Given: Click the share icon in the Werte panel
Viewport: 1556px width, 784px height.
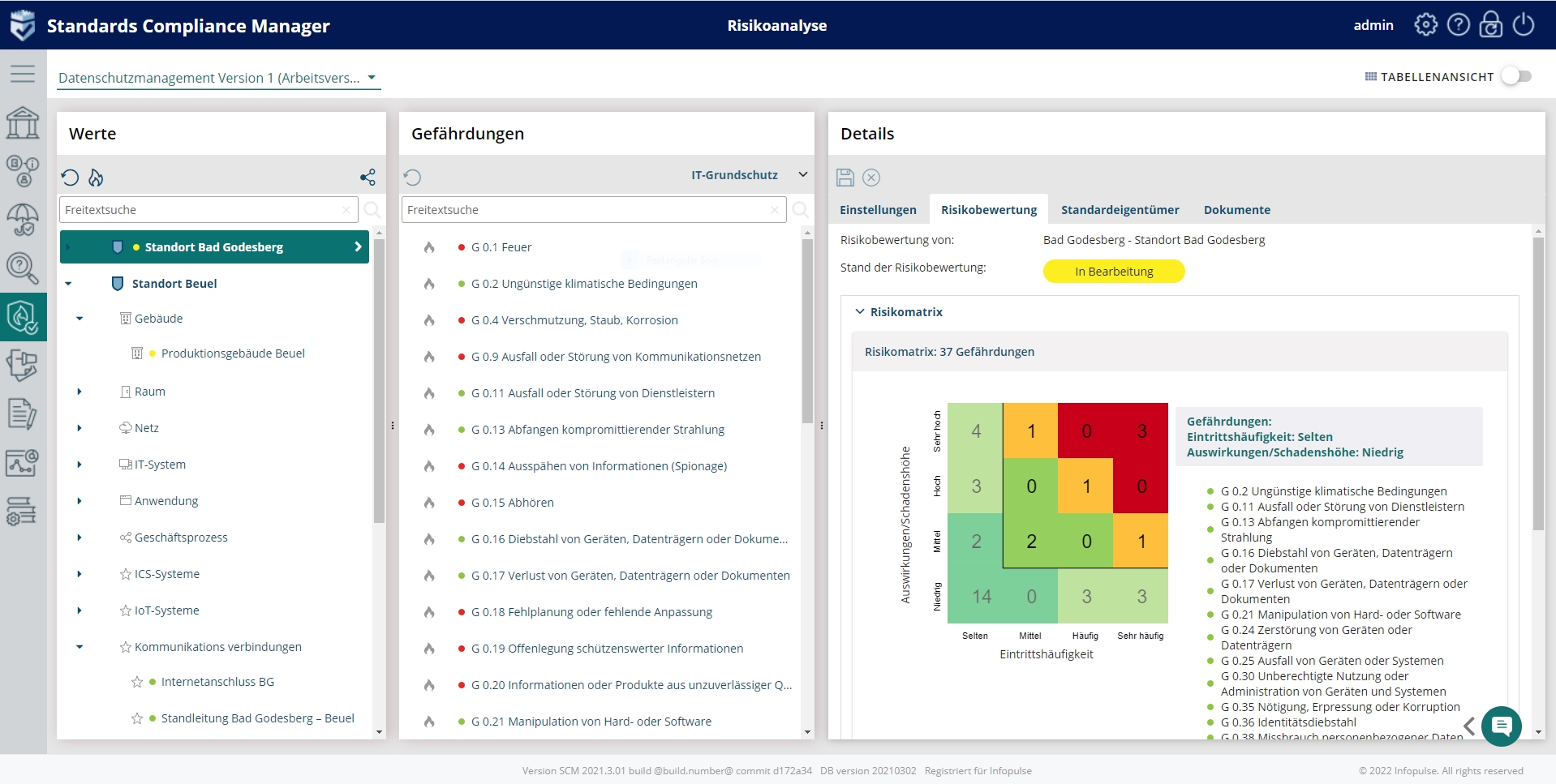Looking at the screenshot, I should click(368, 178).
